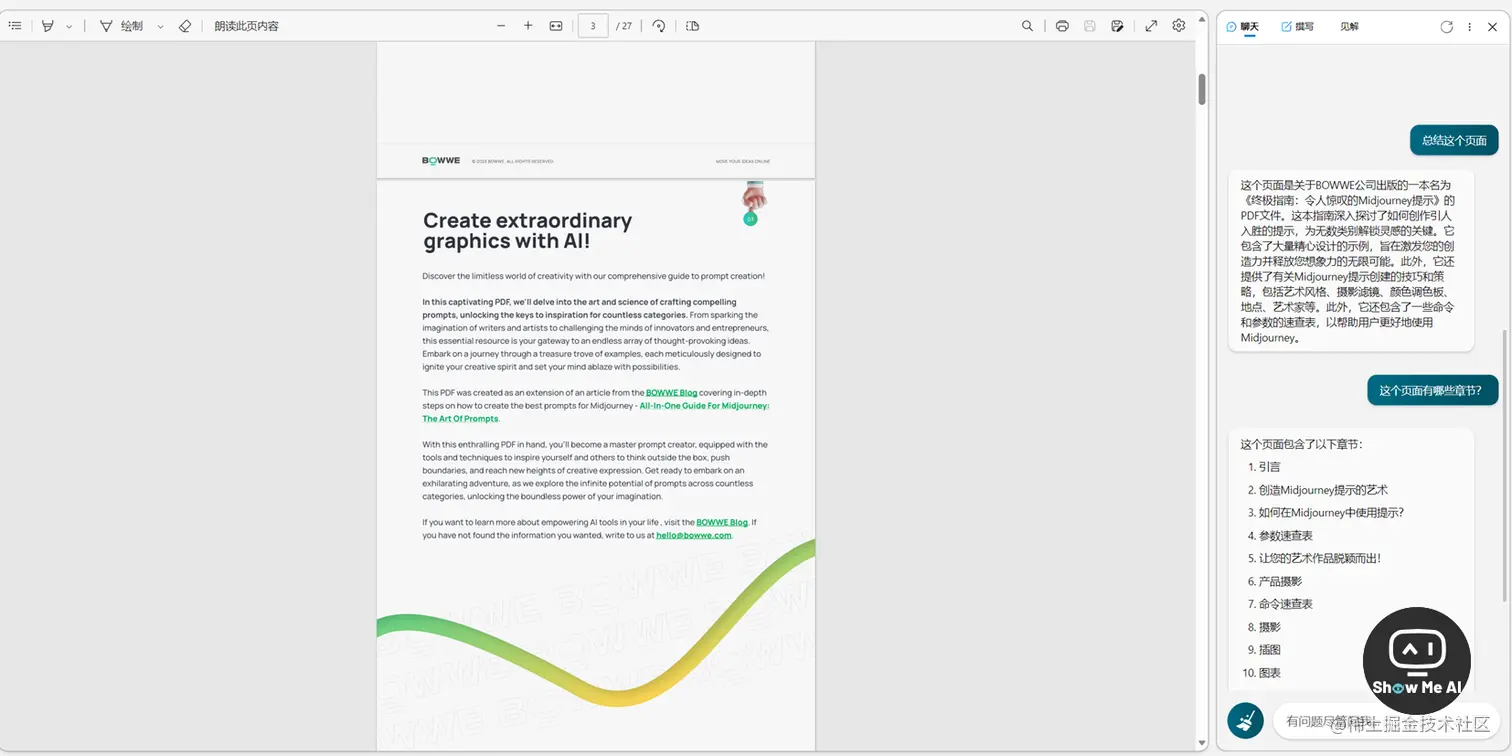Click the full screen expand icon
This screenshot has height=756, width=1512.
1151,26
